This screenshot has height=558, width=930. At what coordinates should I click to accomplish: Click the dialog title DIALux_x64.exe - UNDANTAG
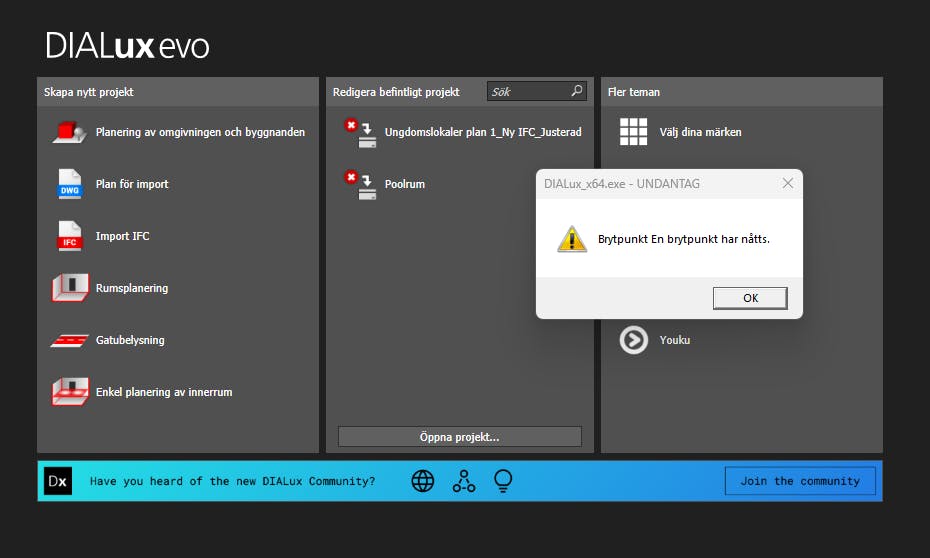click(622, 184)
